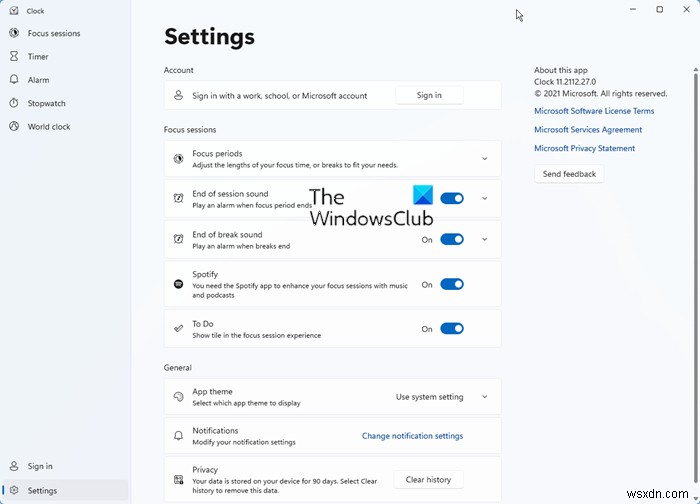The height and width of the screenshot is (504, 700).
Task: Click the Focus sessions sidebar icon
Action: pos(14,33)
